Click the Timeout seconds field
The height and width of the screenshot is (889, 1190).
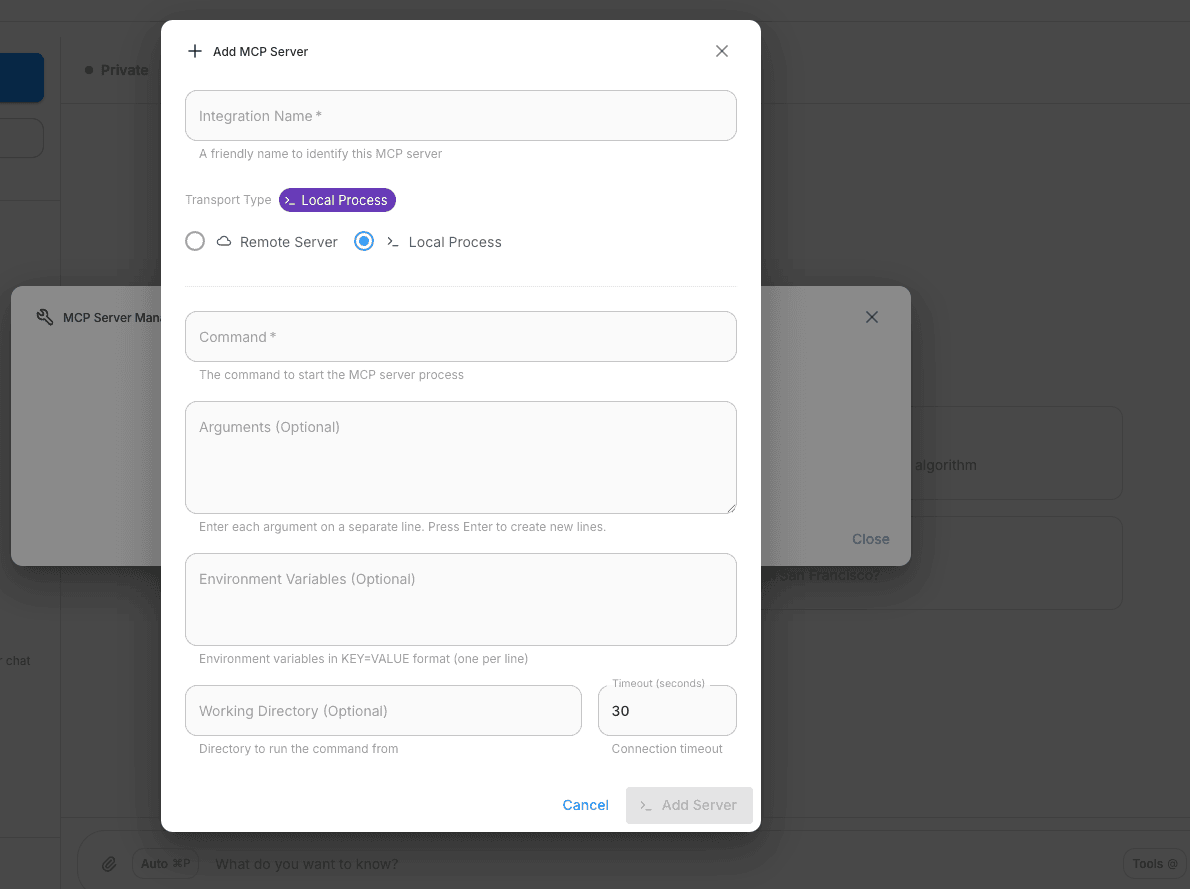point(666,711)
